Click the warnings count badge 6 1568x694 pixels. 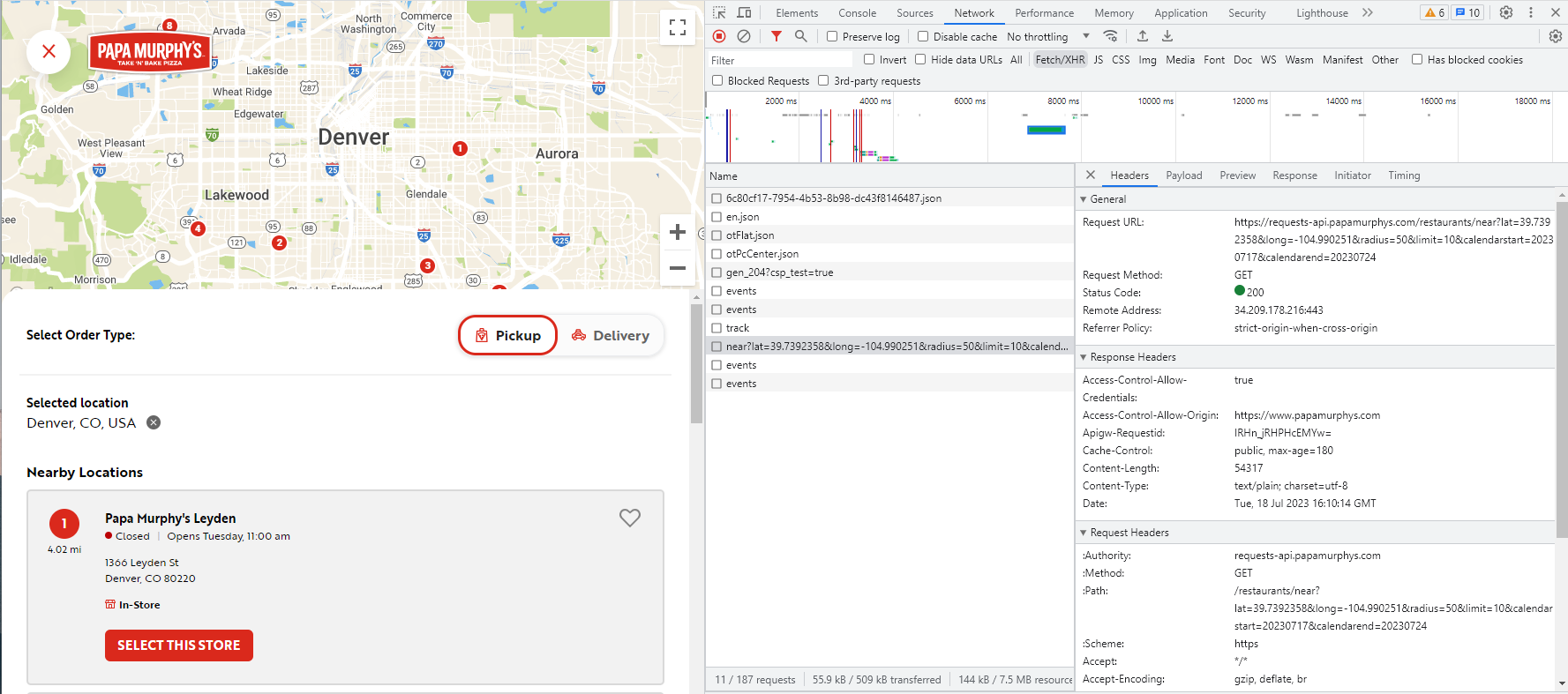coord(1435,12)
